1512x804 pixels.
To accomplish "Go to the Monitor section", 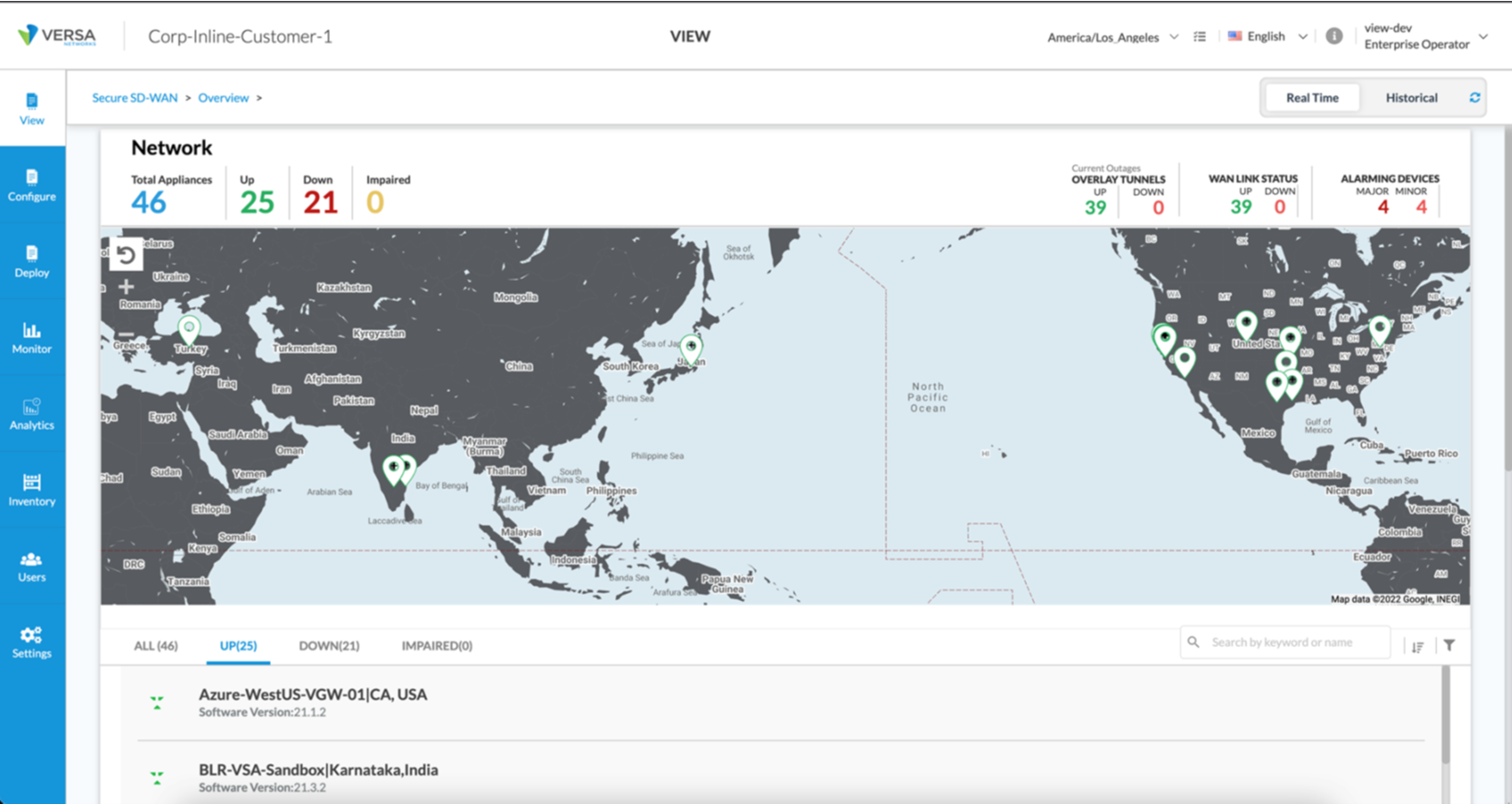I will 32,337.
